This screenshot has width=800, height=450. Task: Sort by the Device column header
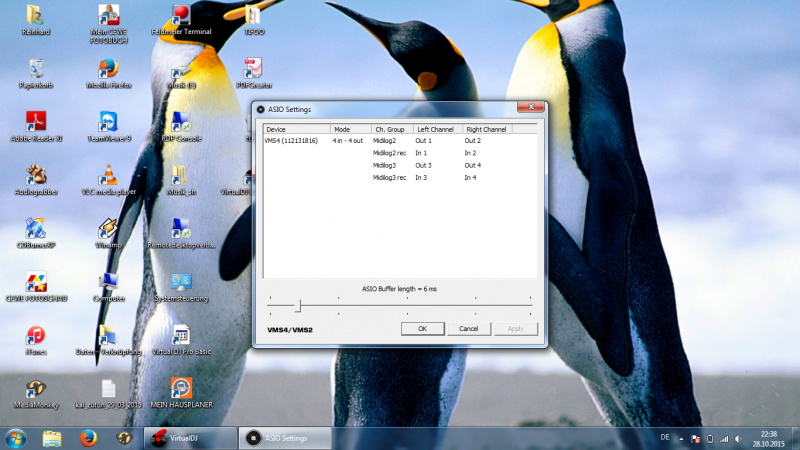click(x=296, y=130)
